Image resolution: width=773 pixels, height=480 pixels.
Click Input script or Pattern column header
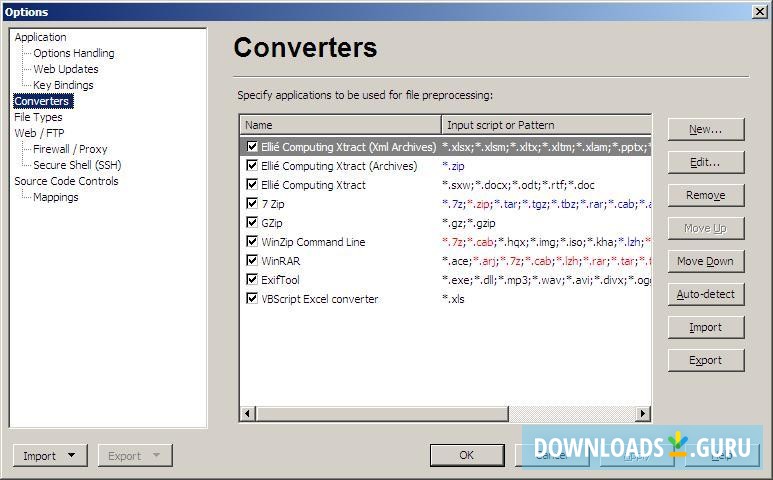coord(546,125)
